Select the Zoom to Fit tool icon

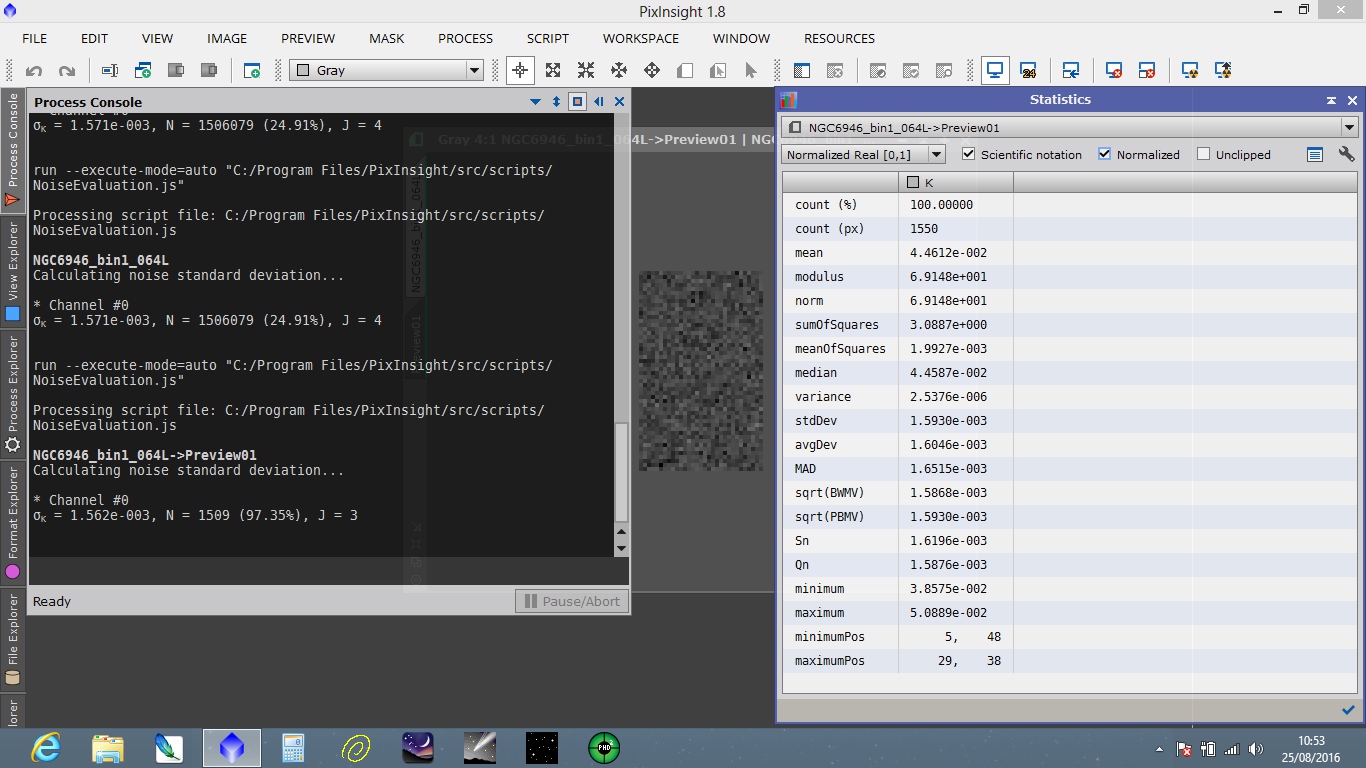553,70
